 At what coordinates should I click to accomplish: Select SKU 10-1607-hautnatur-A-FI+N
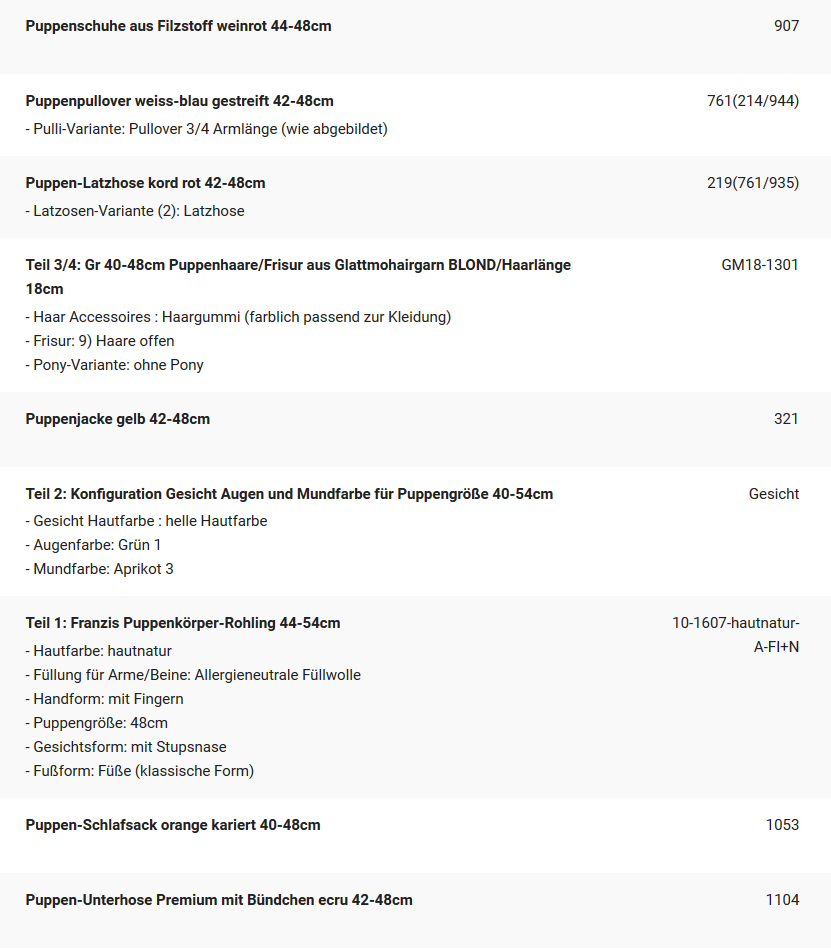(x=735, y=635)
